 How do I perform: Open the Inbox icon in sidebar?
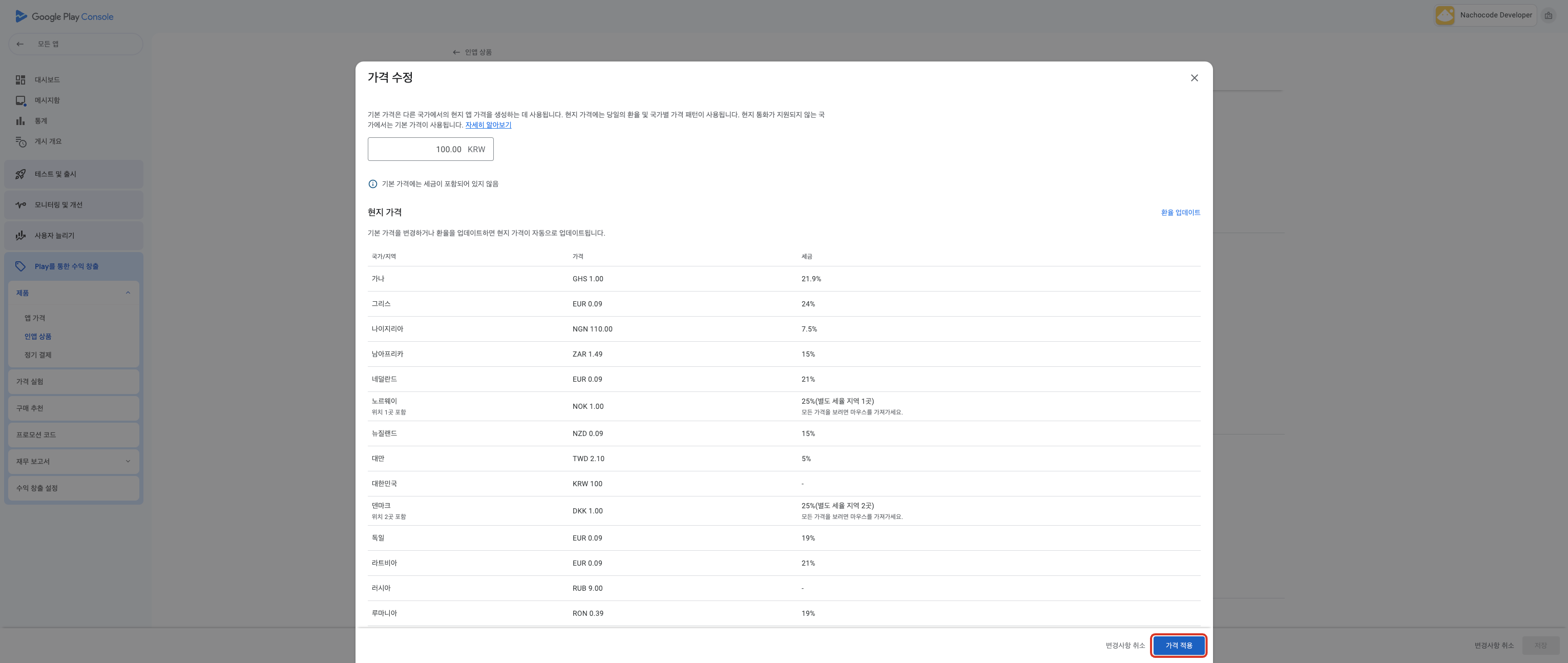pos(20,100)
